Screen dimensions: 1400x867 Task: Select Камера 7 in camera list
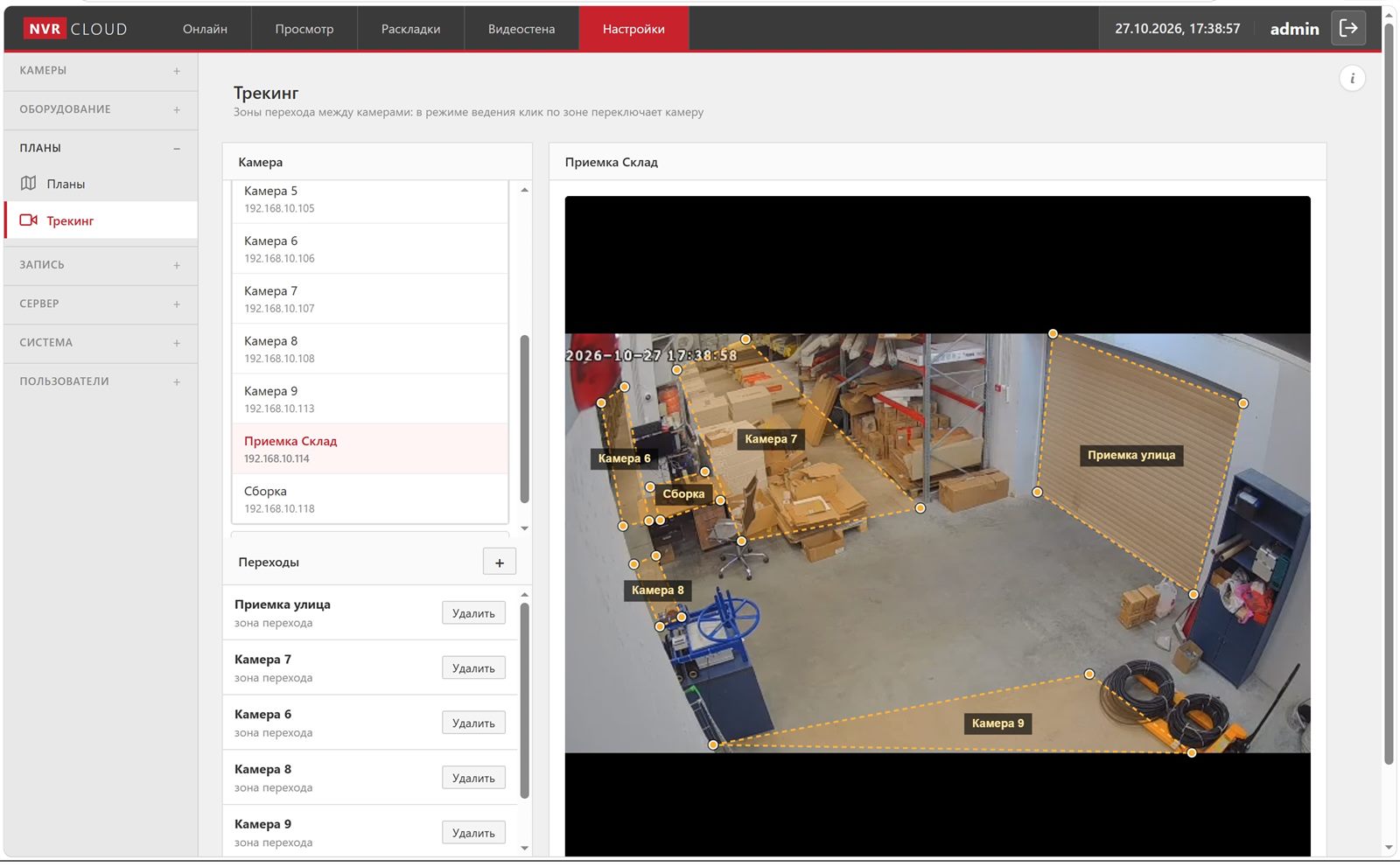370,299
